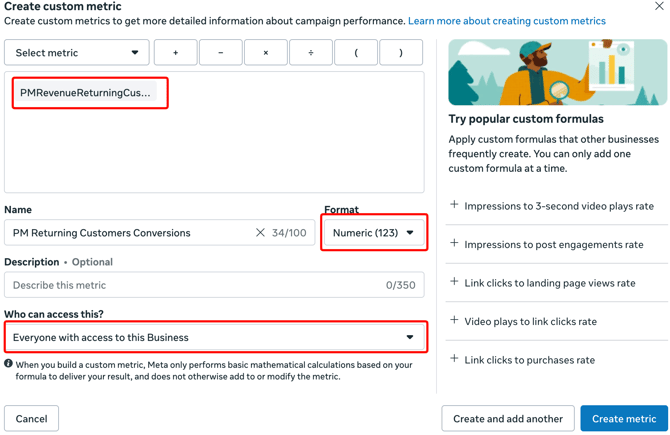670x435 pixels.
Task: Add Link clicks to purchases rate formula
Action: point(557,359)
